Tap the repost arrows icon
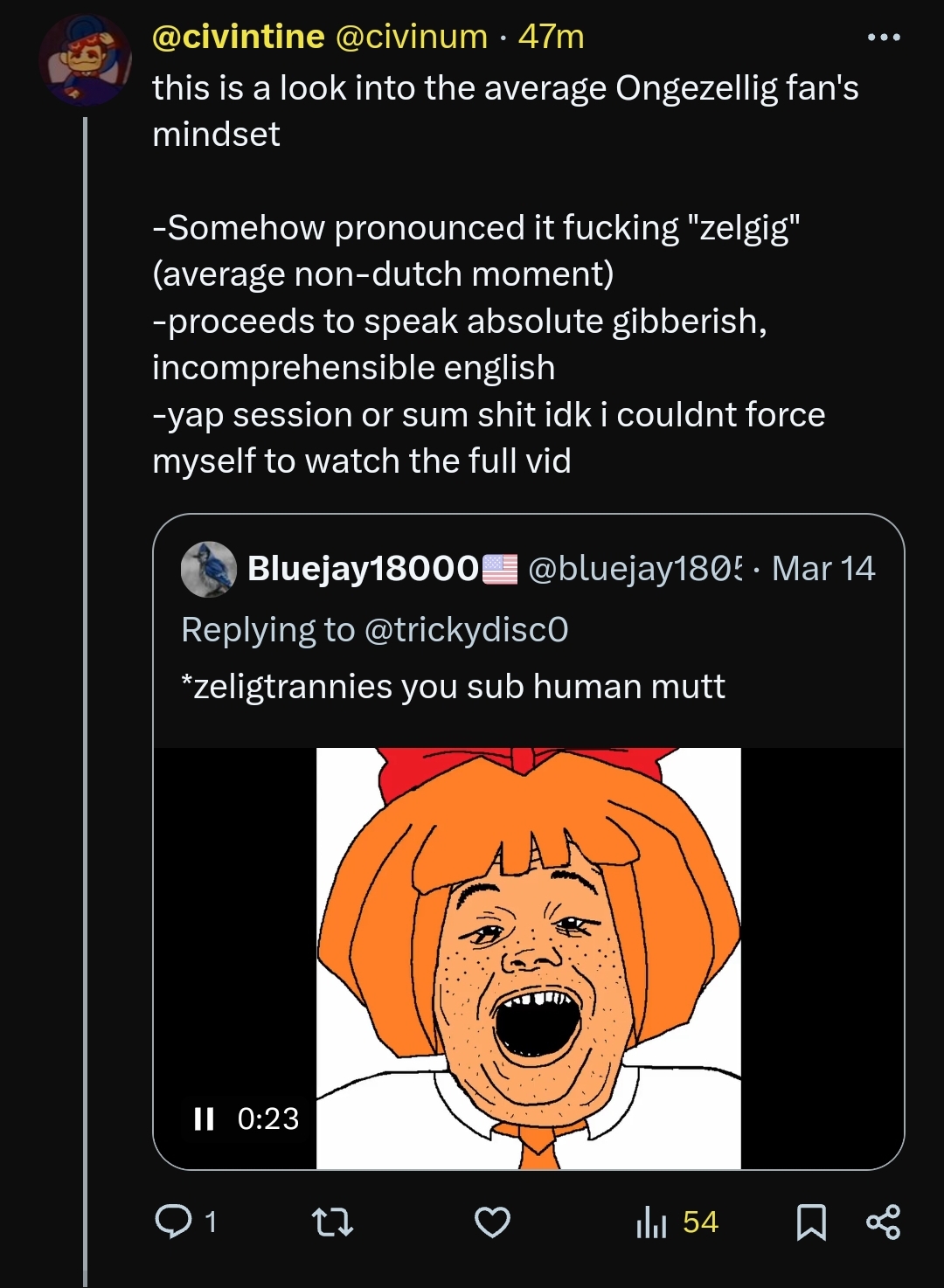Image resolution: width=944 pixels, height=1288 pixels. pyautogui.click(x=333, y=1222)
